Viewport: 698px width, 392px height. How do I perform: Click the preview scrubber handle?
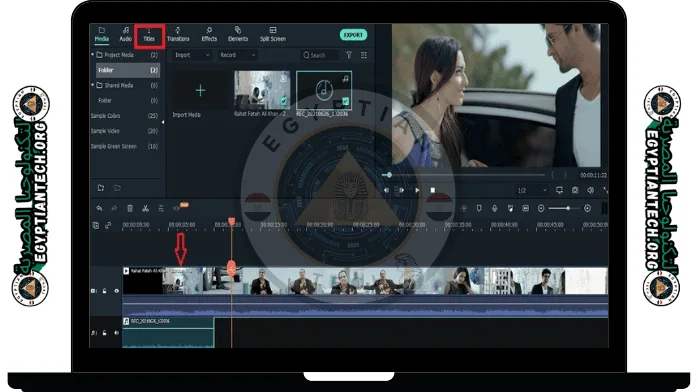click(x=389, y=175)
